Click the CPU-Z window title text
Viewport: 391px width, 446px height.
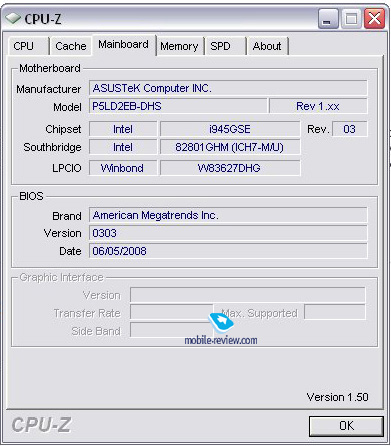[43, 19]
